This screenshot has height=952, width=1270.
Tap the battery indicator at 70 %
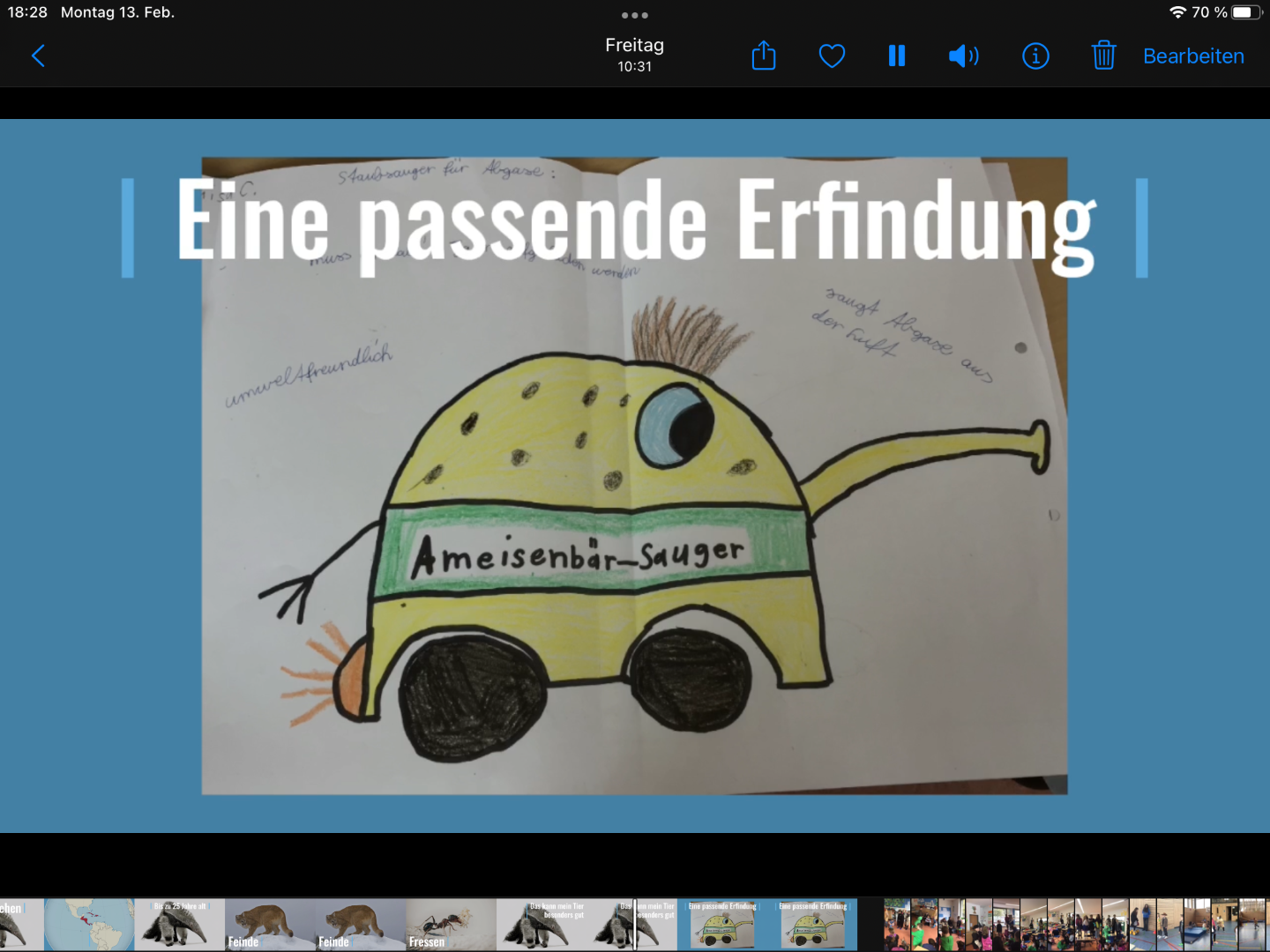(1245, 12)
